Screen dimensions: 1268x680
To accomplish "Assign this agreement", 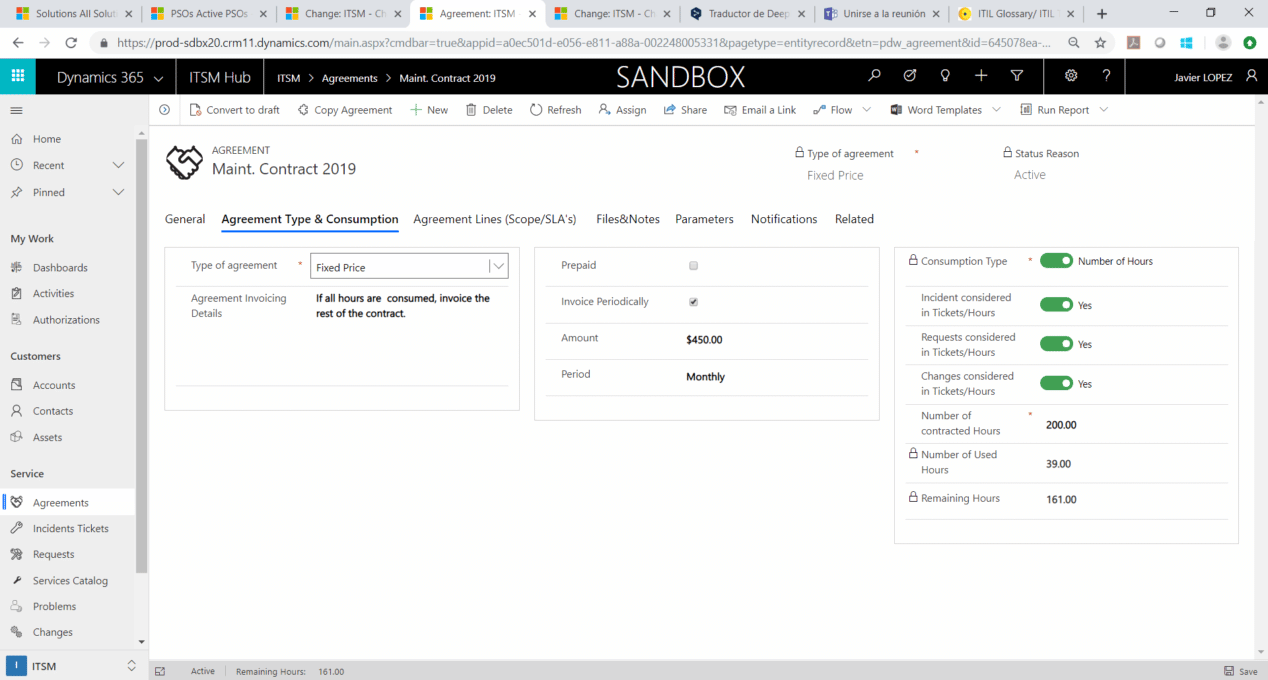I will (622, 110).
